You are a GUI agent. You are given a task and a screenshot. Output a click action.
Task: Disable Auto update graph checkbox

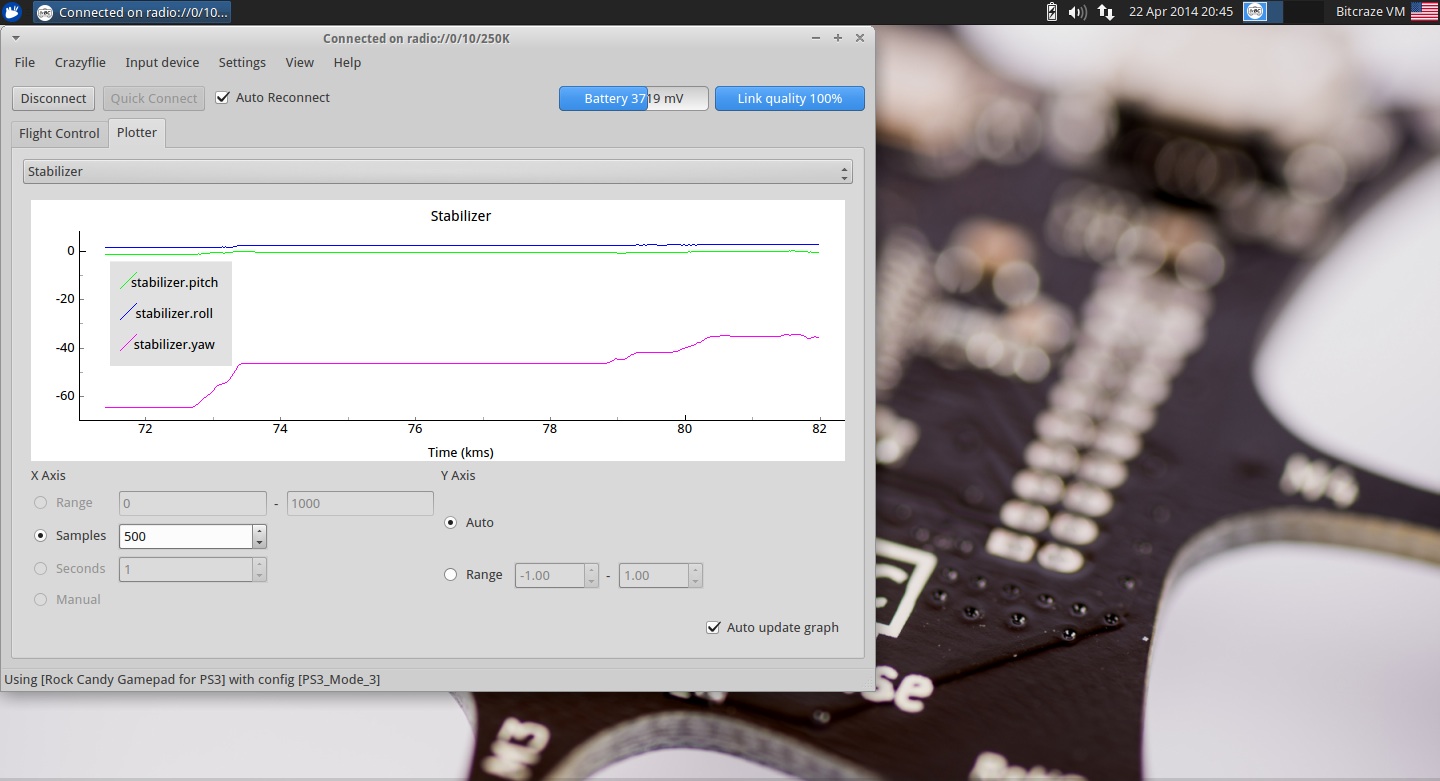pyautogui.click(x=713, y=628)
